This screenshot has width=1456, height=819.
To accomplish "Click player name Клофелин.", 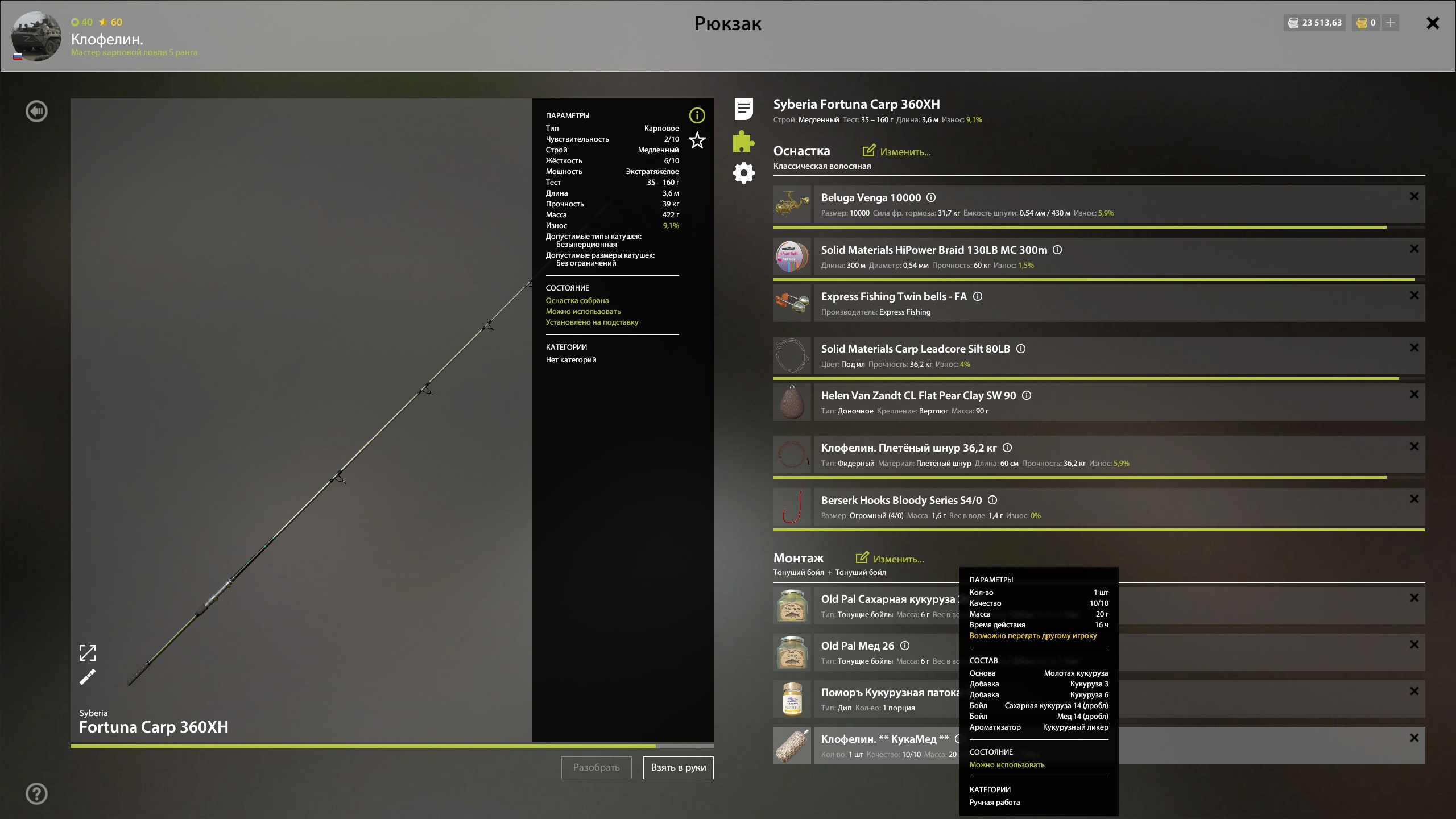I will tap(107, 39).
